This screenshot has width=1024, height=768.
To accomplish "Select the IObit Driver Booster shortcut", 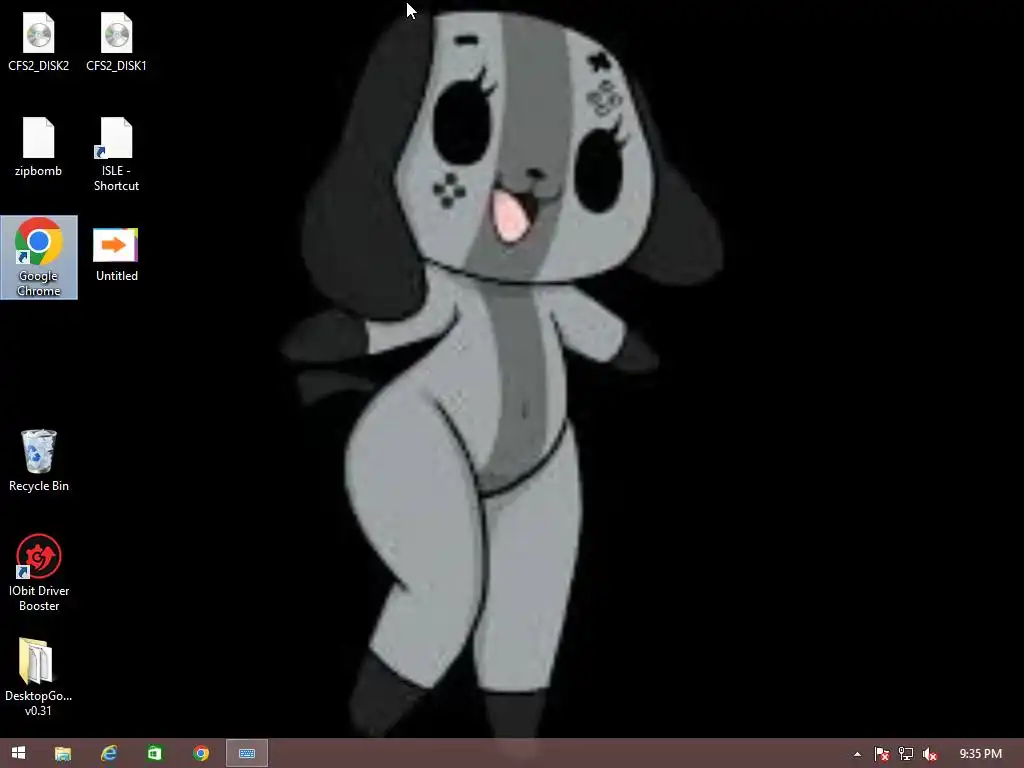I will (x=39, y=556).
